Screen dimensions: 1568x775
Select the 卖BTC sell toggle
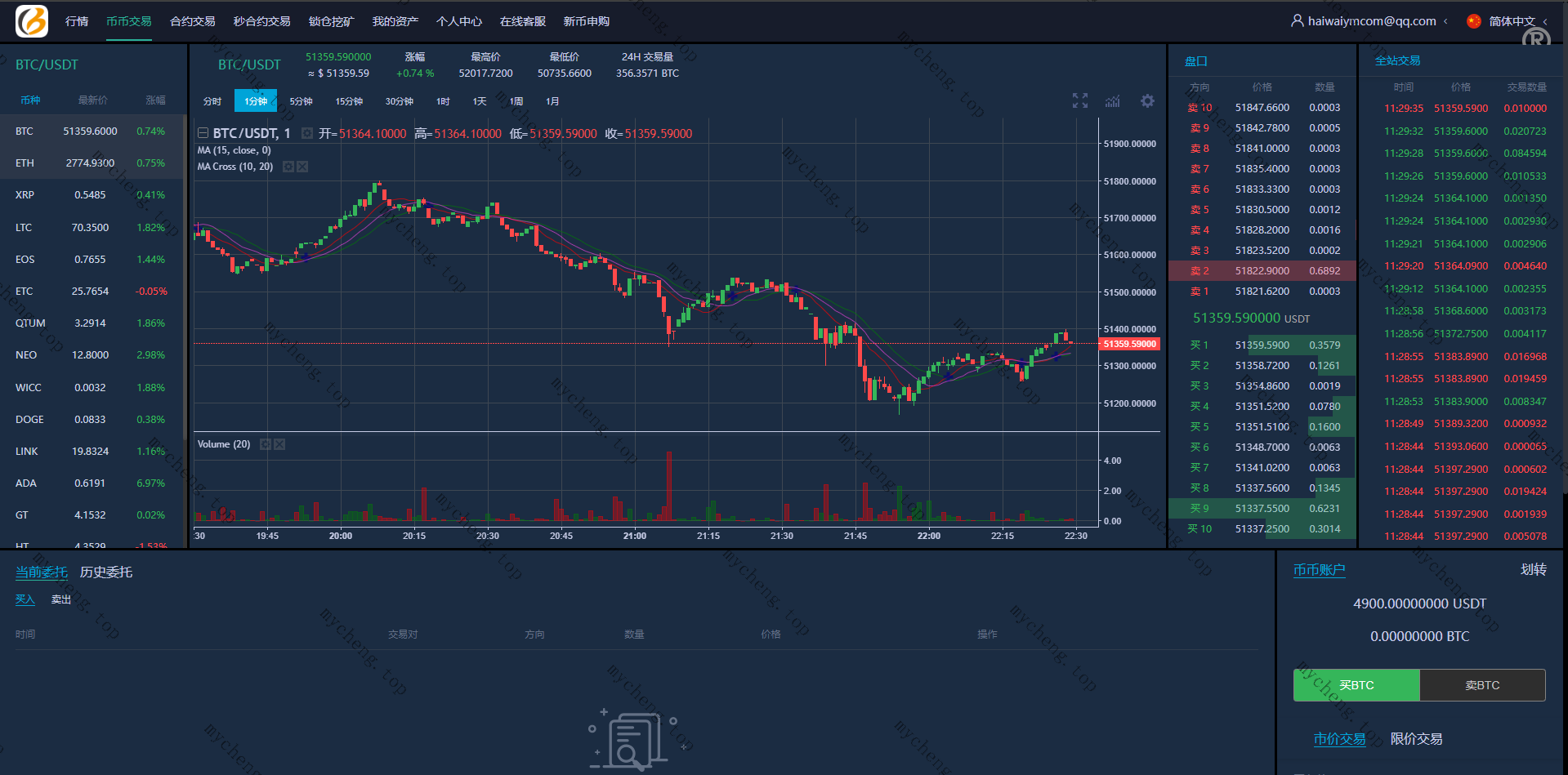(x=1481, y=685)
